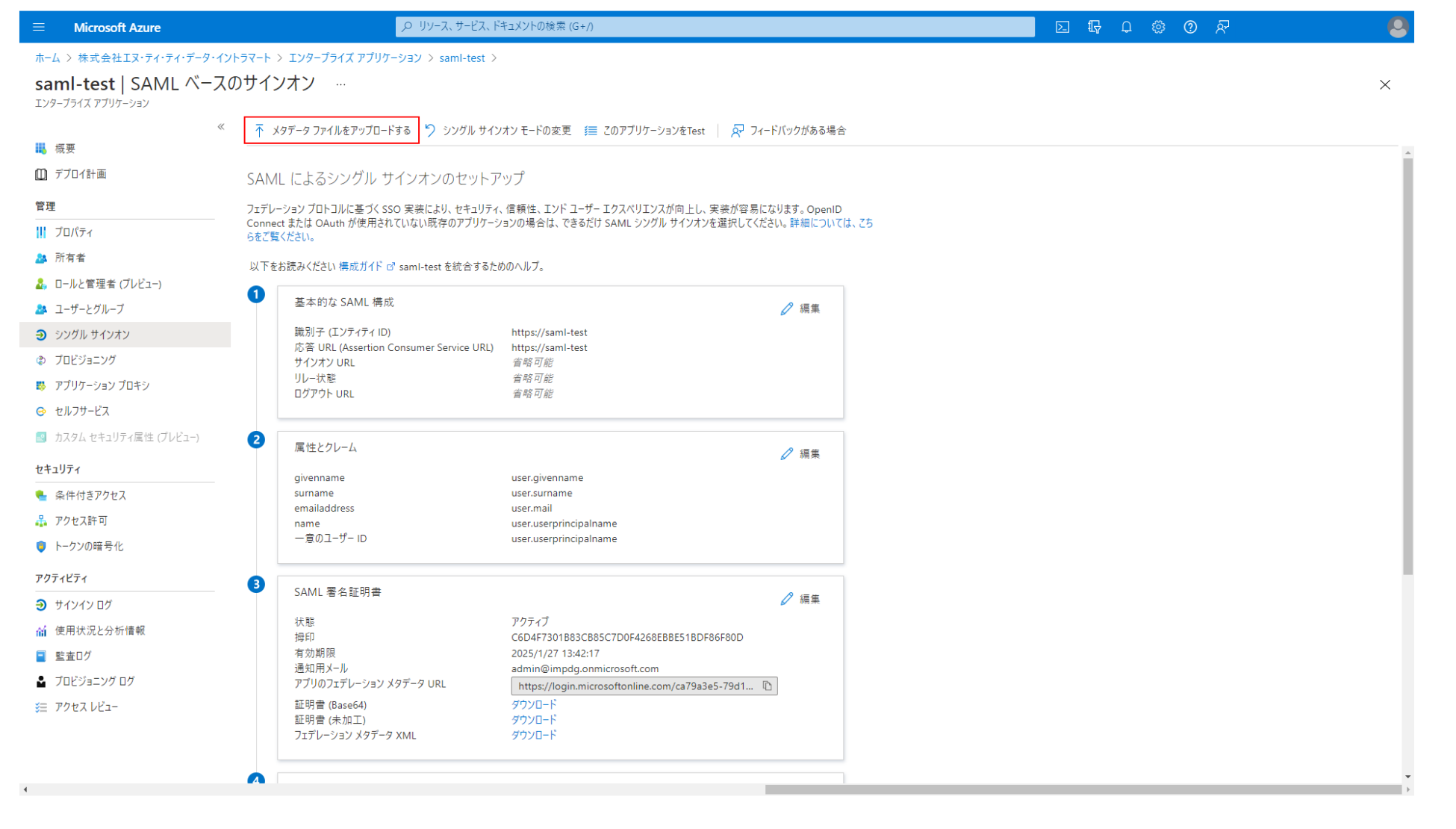The height and width of the screenshot is (829, 1456).
Task: Open the 詳細については link
Action: [831, 223]
